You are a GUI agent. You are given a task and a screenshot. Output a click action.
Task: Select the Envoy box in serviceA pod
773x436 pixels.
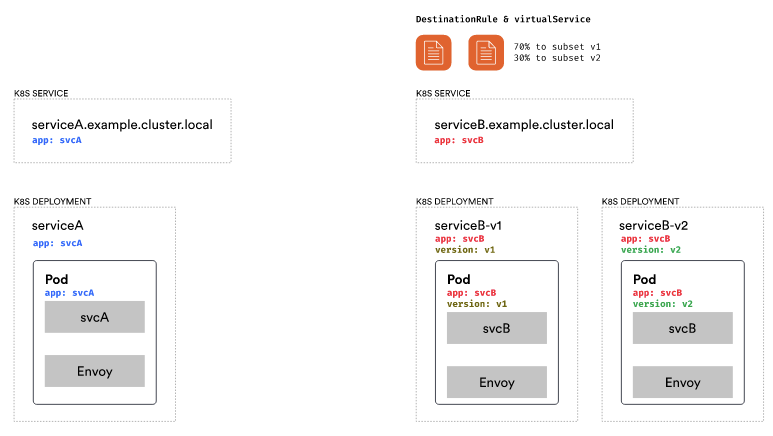pos(95,371)
